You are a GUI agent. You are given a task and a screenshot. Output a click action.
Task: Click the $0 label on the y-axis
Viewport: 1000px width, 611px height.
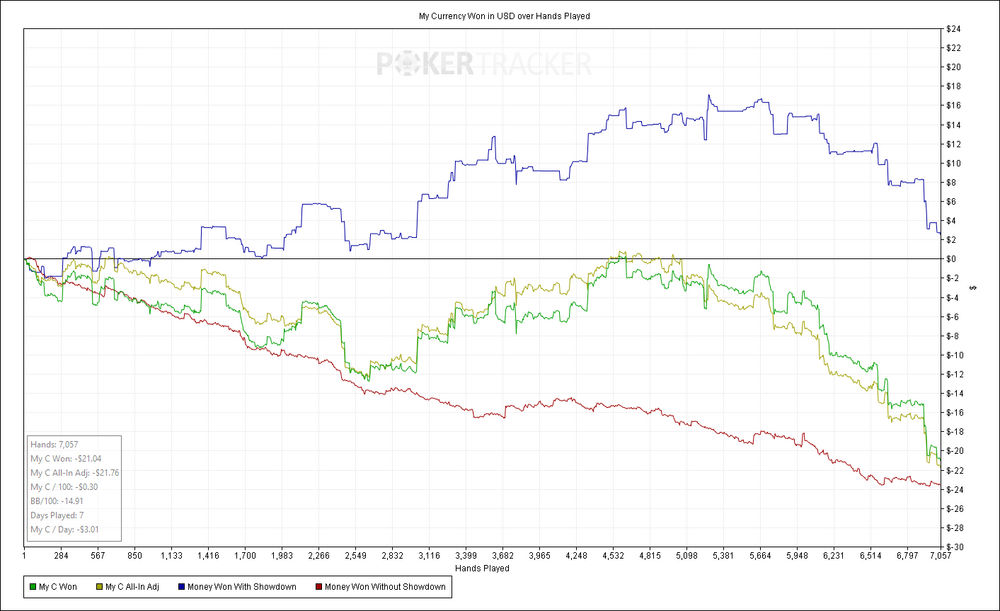951,259
